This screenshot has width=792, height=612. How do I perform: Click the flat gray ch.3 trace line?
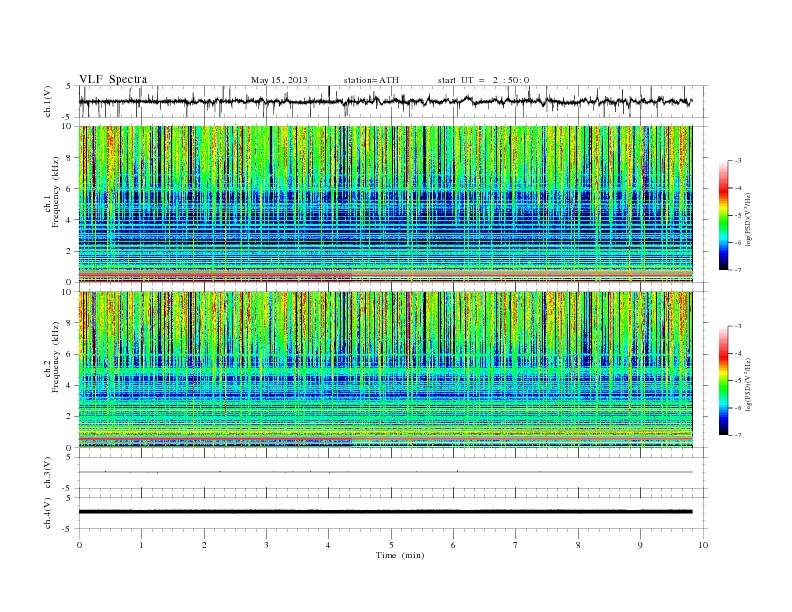coord(385,472)
